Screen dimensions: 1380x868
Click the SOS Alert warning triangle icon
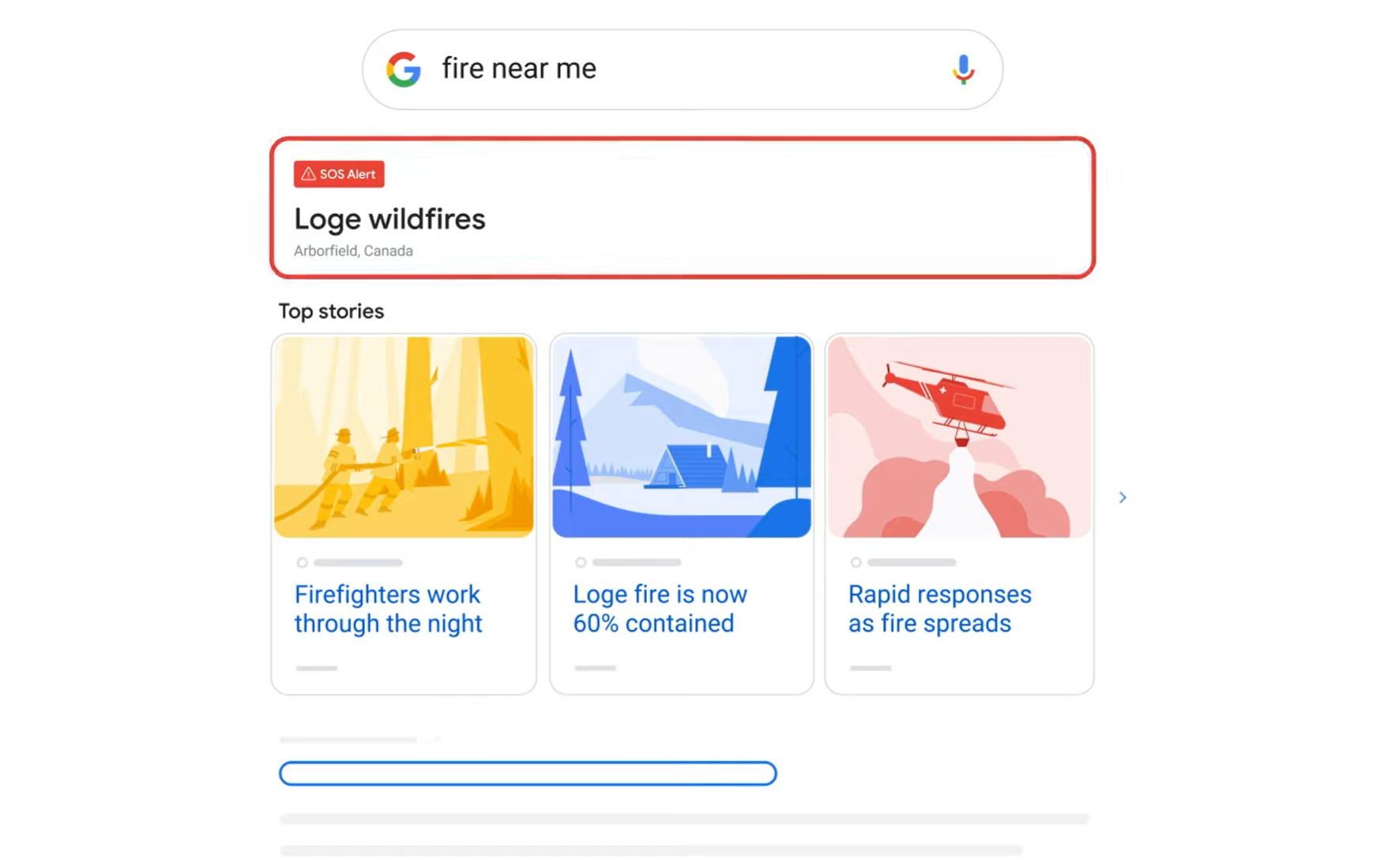308,174
